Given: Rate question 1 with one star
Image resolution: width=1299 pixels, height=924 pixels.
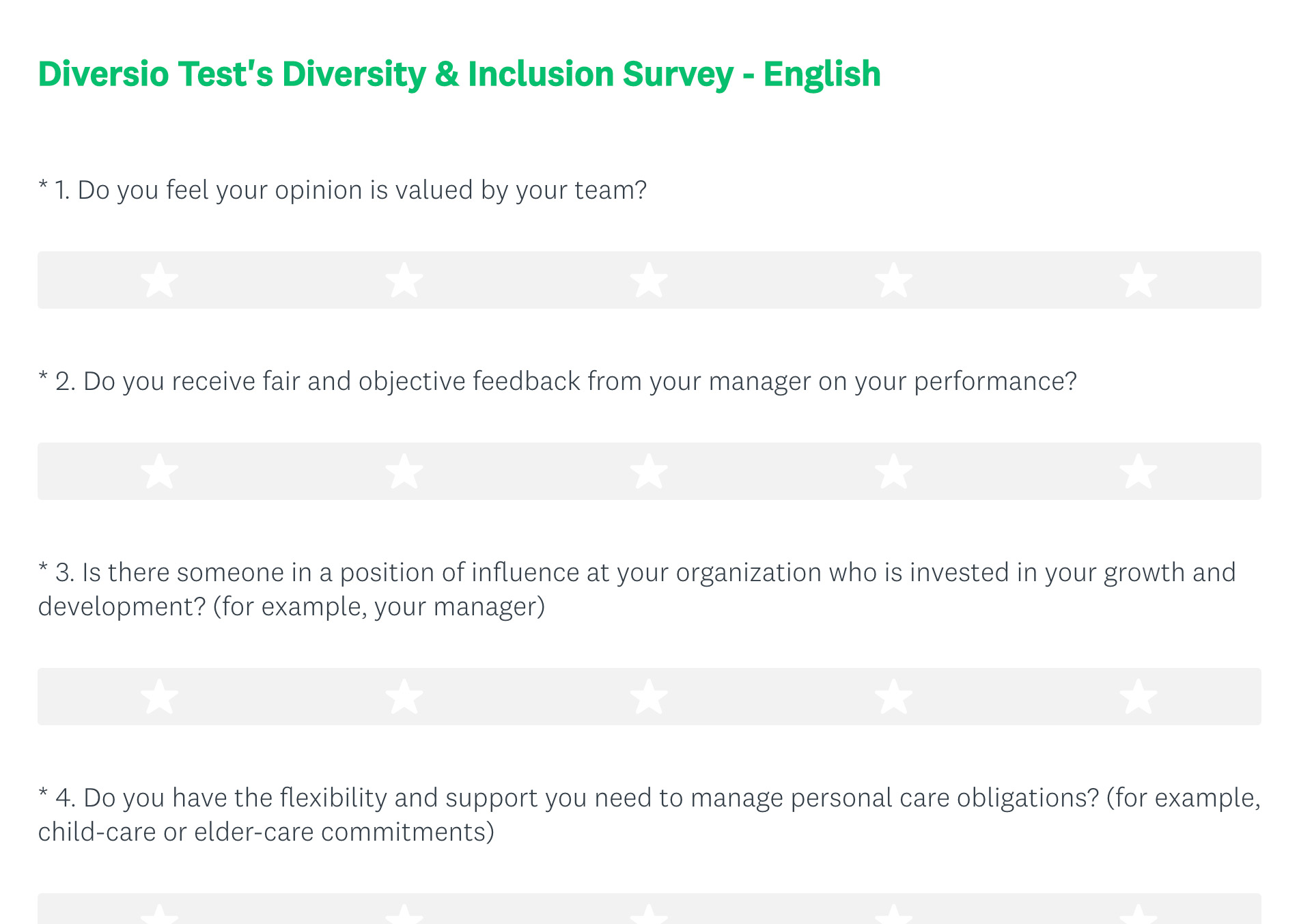Looking at the screenshot, I should click(x=160, y=280).
